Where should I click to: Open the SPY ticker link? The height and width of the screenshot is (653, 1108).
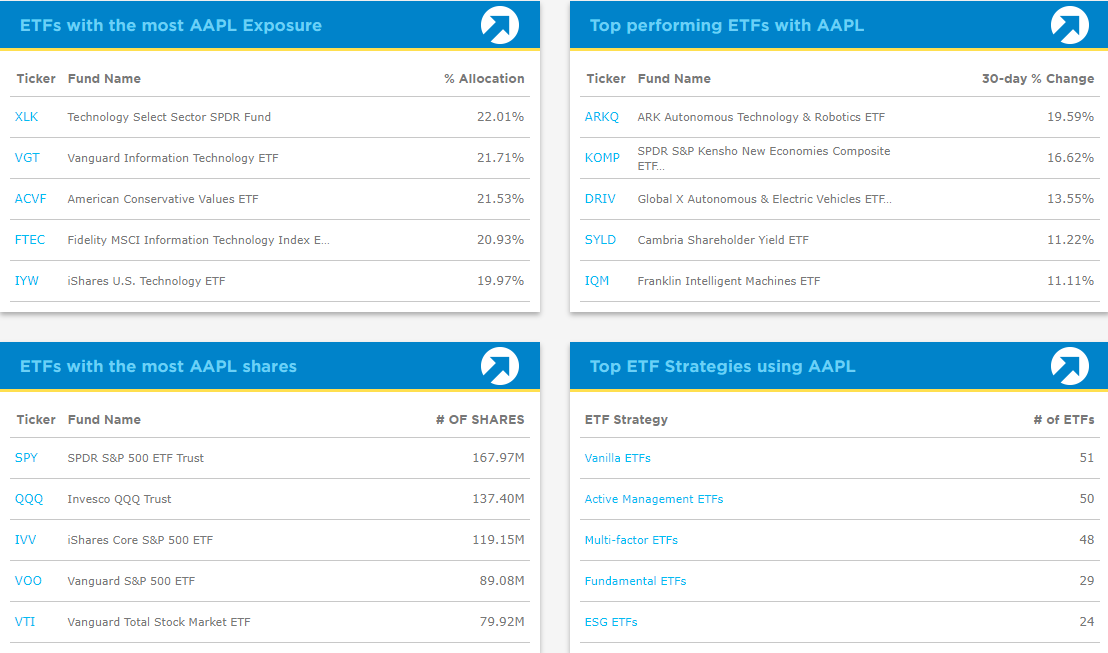tap(26, 458)
